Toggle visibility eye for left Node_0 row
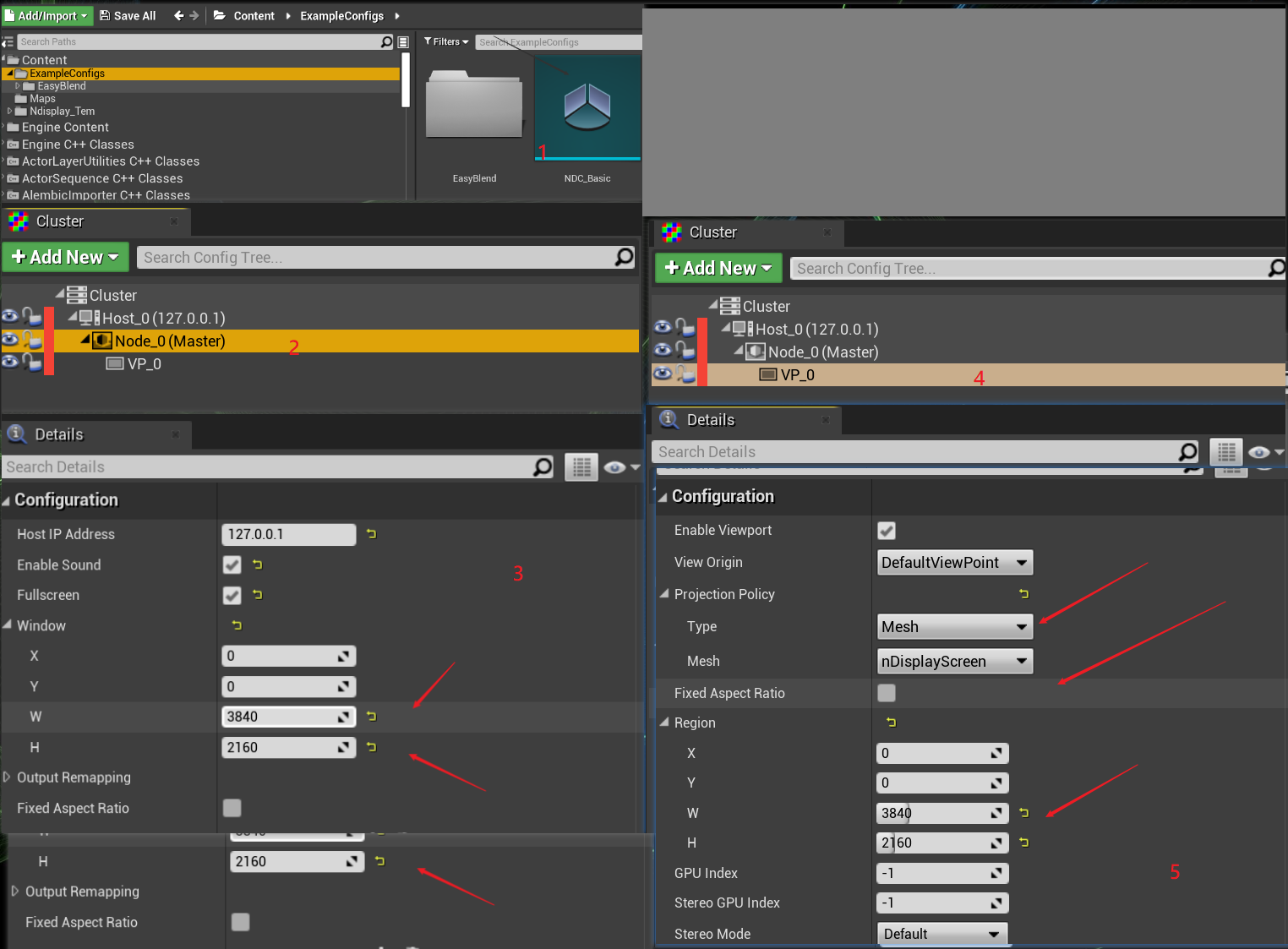Viewport: 1288px width, 949px height. (x=10, y=340)
